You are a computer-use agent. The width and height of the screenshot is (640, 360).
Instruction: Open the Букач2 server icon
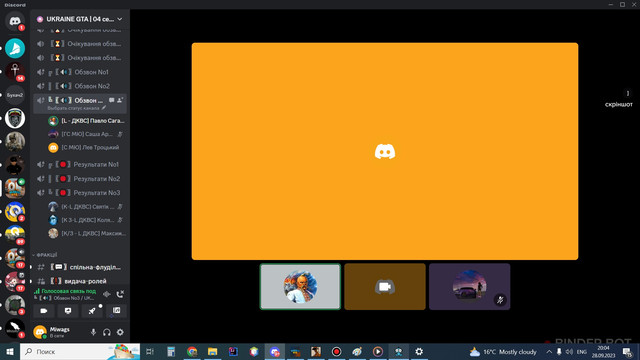(x=15, y=95)
